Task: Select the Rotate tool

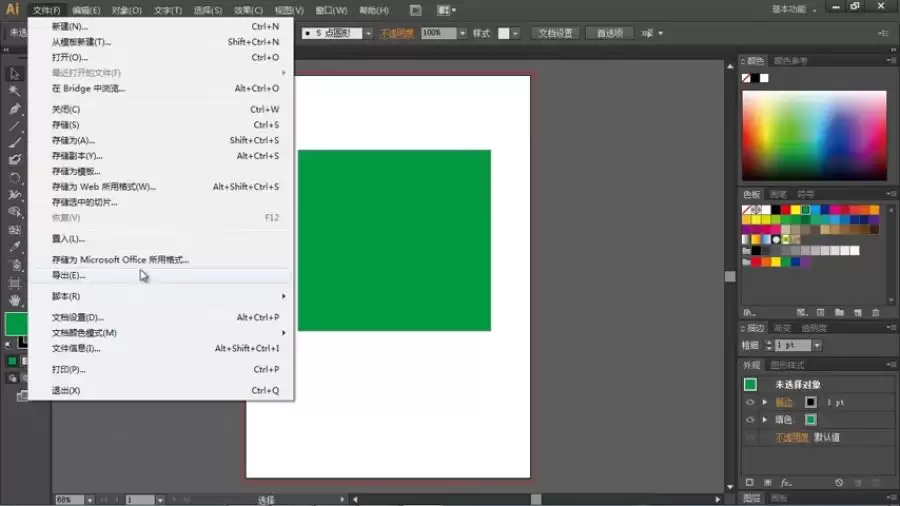Action: 14,178
